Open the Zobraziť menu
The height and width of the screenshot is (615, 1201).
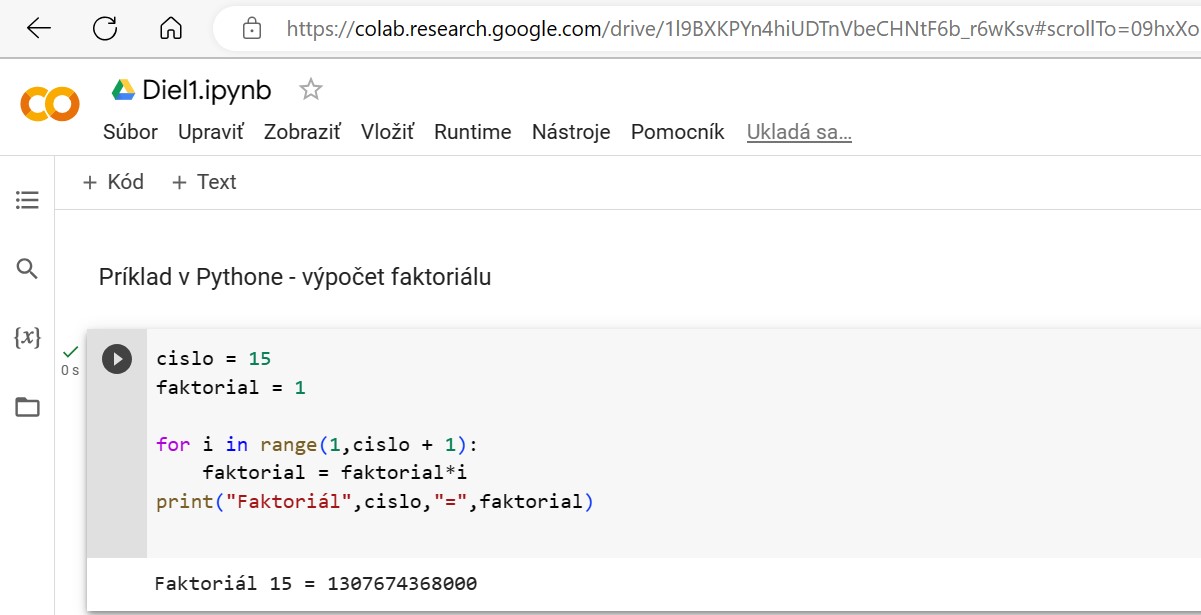pyautogui.click(x=302, y=132)
